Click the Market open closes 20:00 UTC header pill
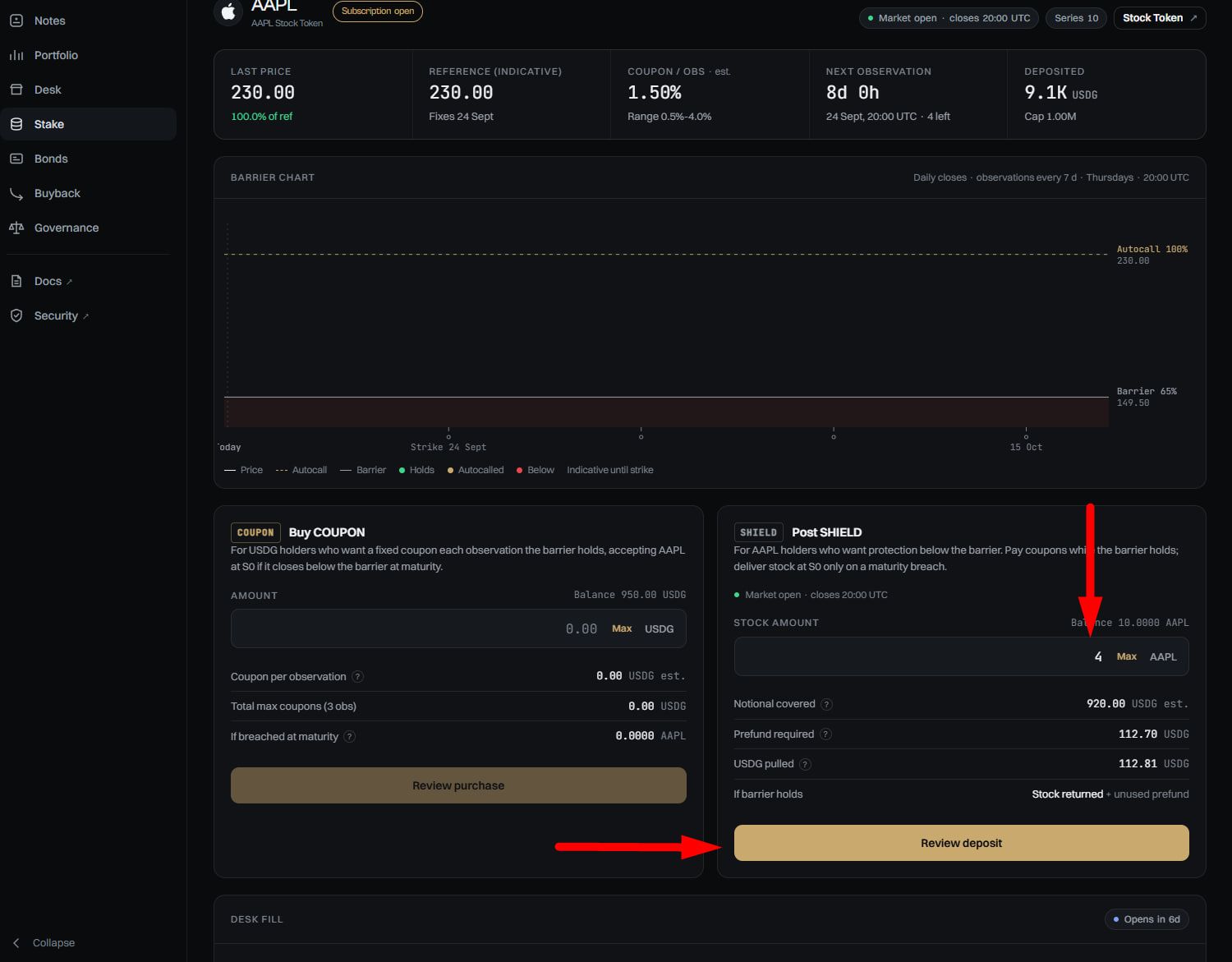 pos(949,18)
